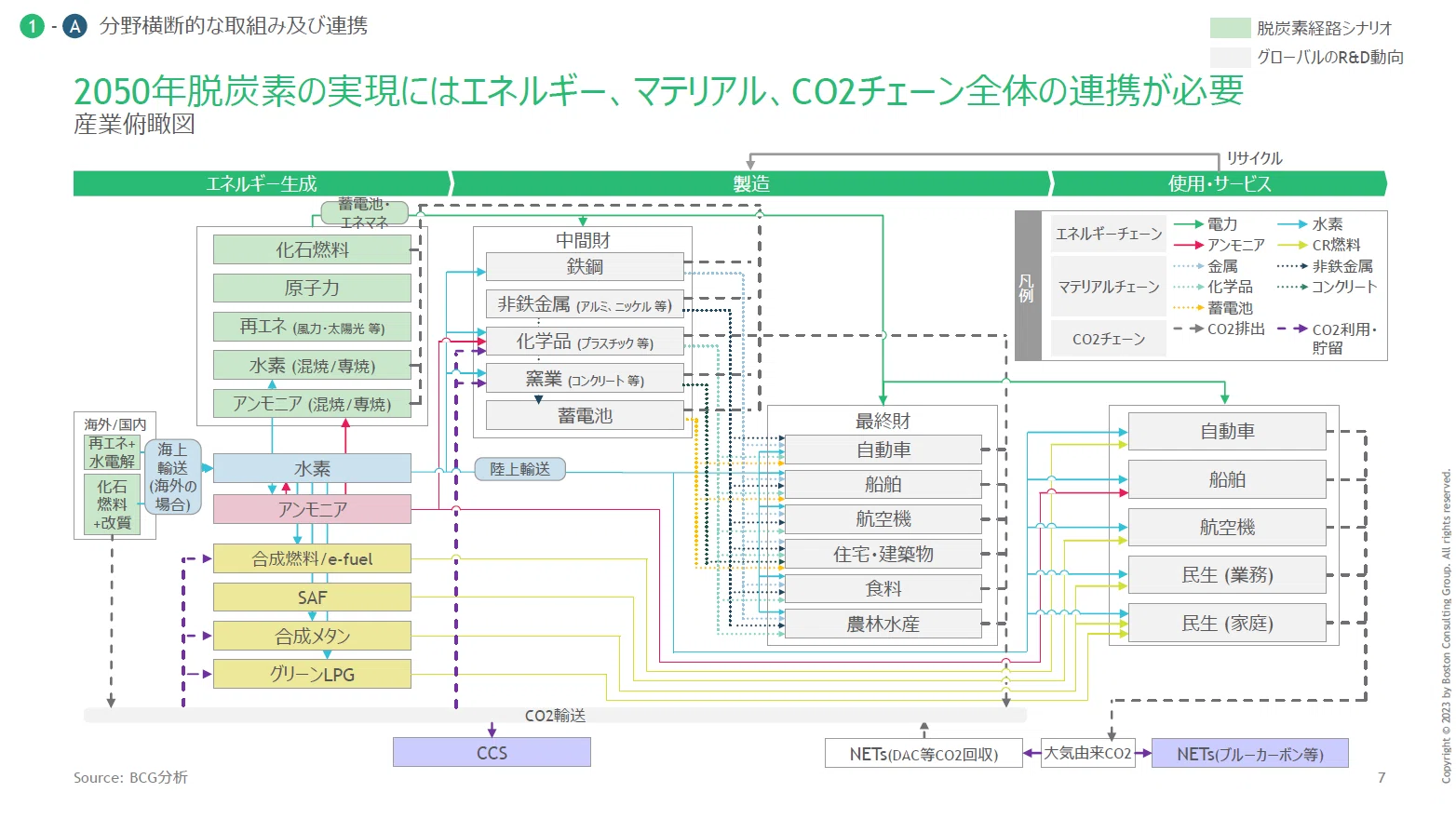Click the page number 7
This screenshot has height=819, width=1456.
1382,777
